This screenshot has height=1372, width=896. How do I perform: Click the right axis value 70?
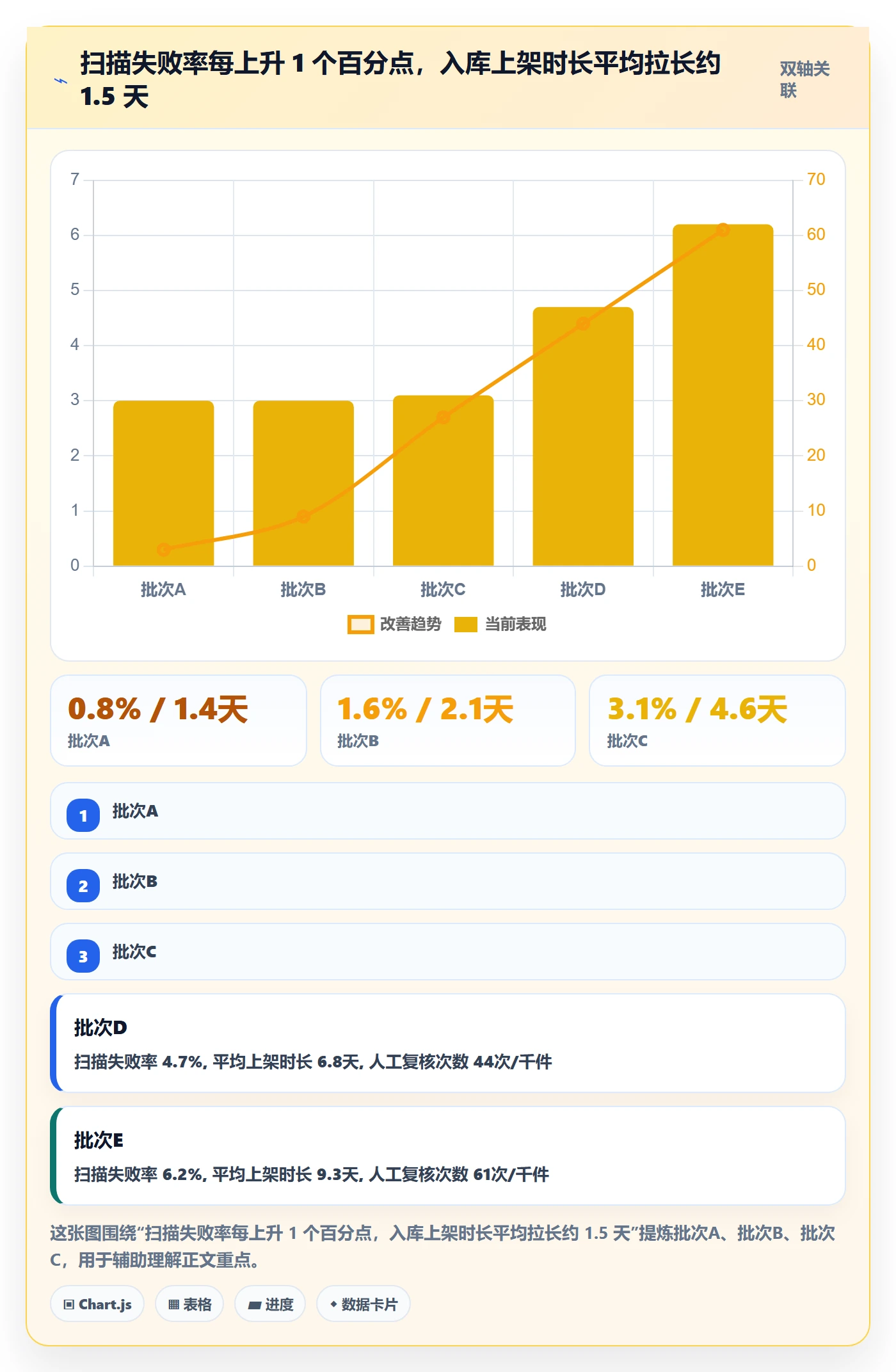click(816, 179)
